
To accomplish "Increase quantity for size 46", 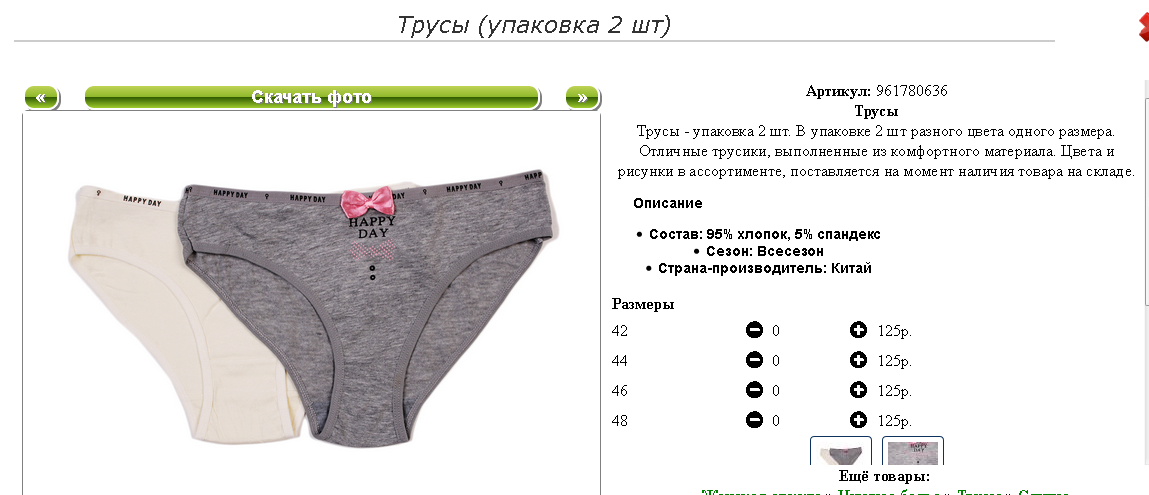I will pos(858,390).
